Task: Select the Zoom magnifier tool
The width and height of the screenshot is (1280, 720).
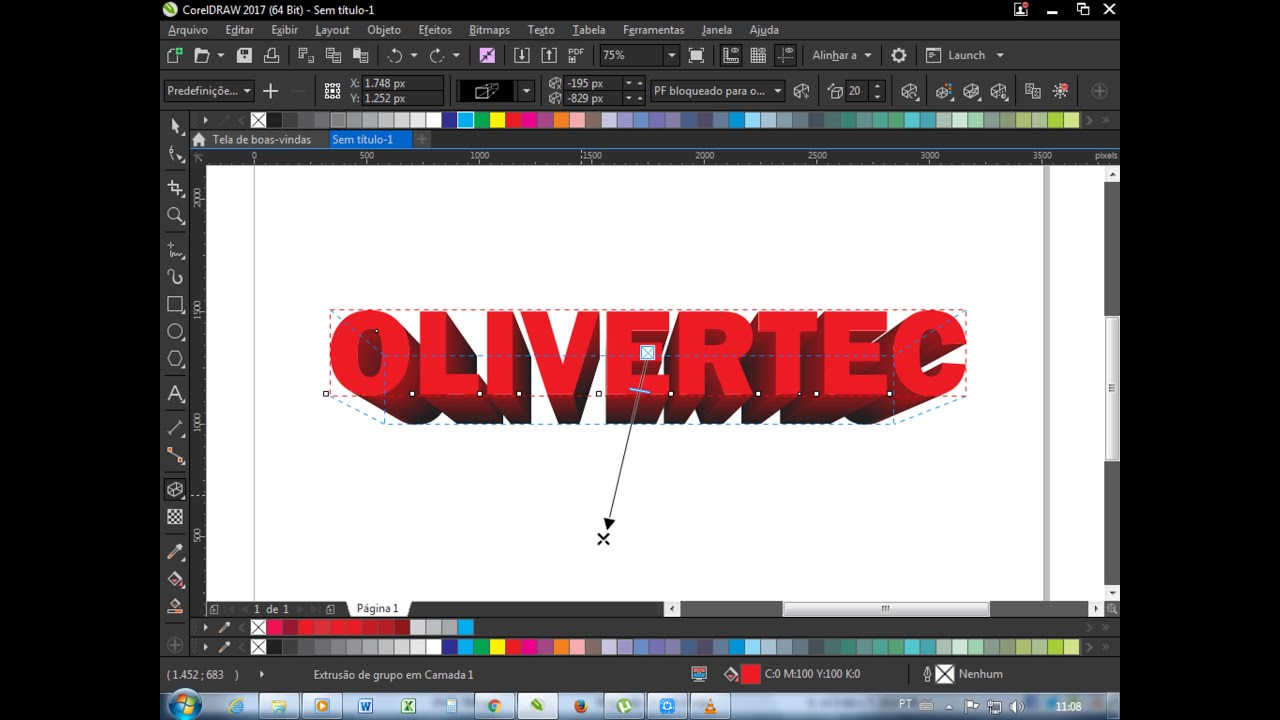Action: 176,216
